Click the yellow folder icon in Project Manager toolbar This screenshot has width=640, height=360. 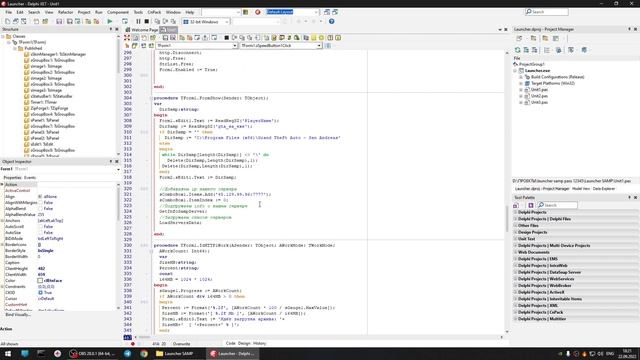pyautogui.click(x=545, y=38)
